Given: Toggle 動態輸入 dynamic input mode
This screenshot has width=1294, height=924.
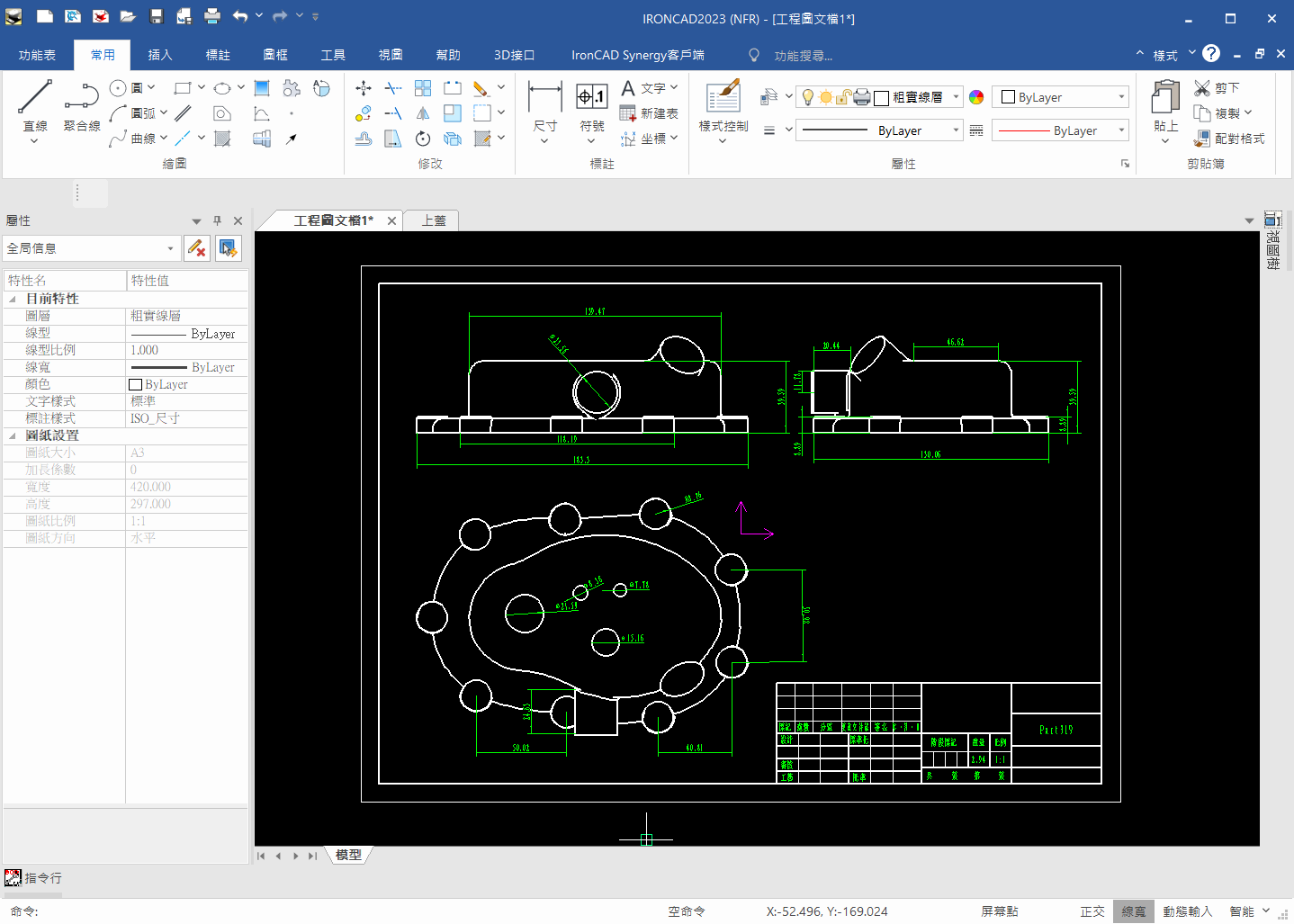Looking at the screenshot, I should tap(1187, 911).
